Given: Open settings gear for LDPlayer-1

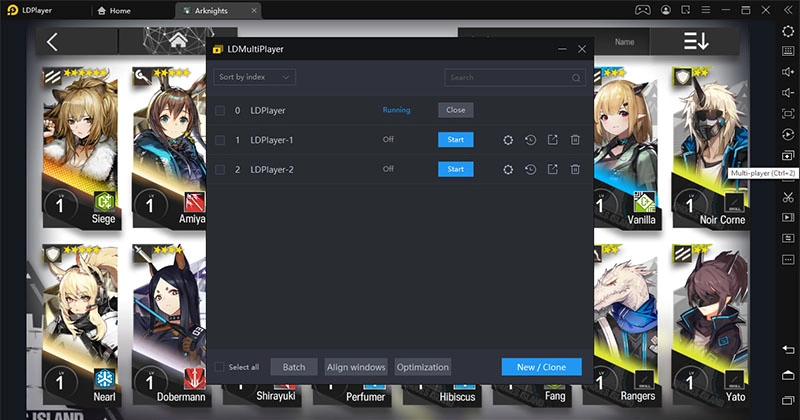Looking at the screenshot, I should pyautogui.click(x=508, y=140).
